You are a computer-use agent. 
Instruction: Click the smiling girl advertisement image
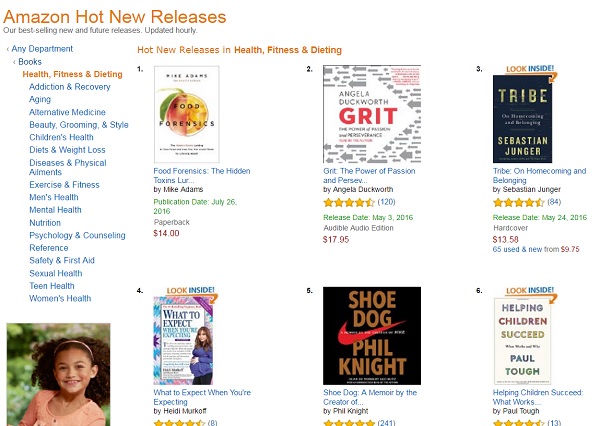(58, 374)
